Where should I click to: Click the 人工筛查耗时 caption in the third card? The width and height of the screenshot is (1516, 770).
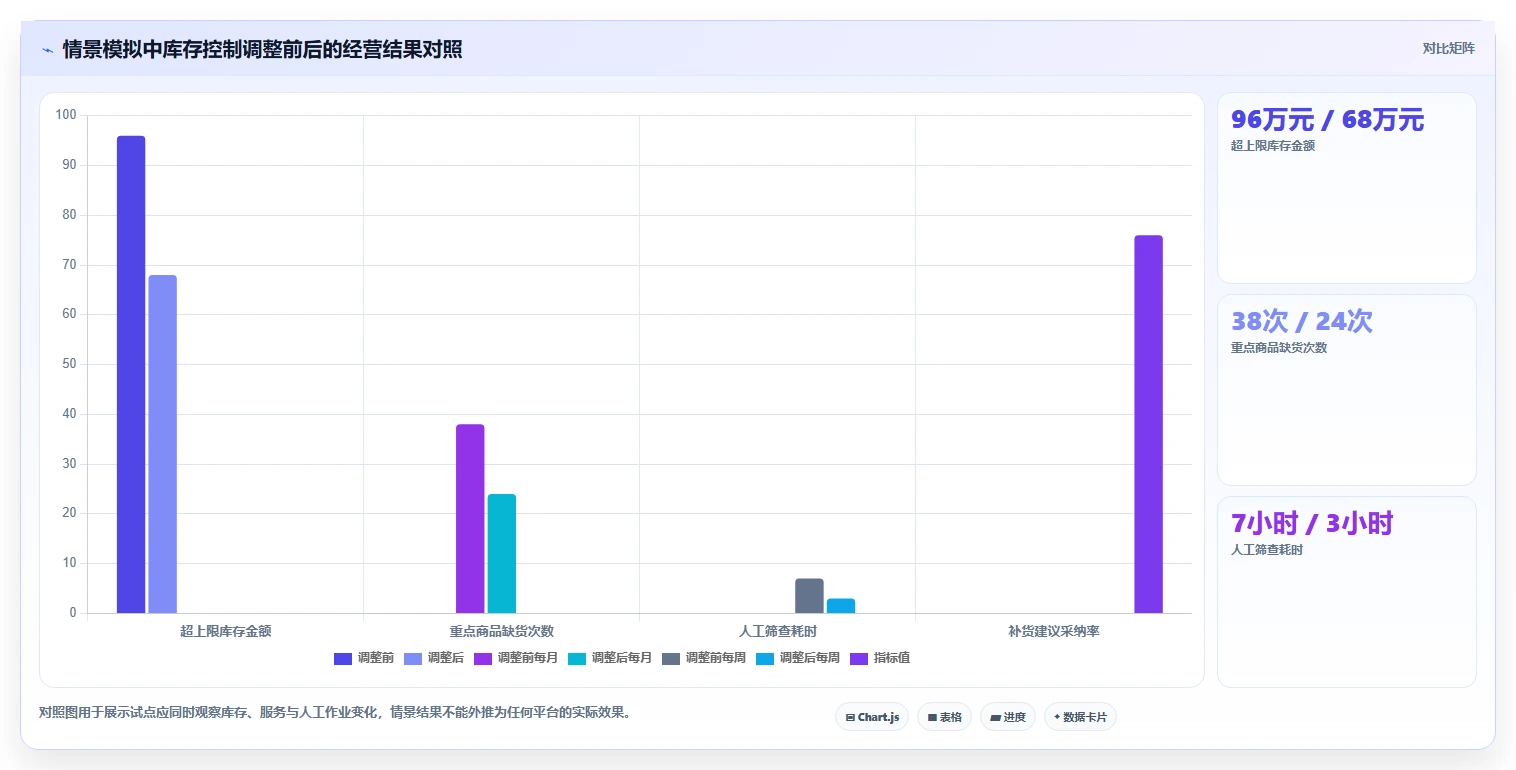tap(1267, 550)
